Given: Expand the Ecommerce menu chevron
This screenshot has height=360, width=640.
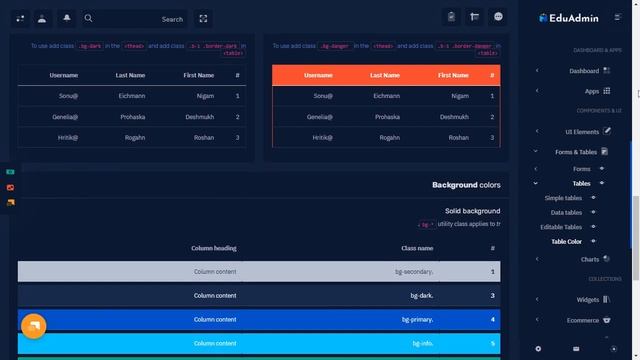Looking at the screenshot, I should click(x=537, y=320).
